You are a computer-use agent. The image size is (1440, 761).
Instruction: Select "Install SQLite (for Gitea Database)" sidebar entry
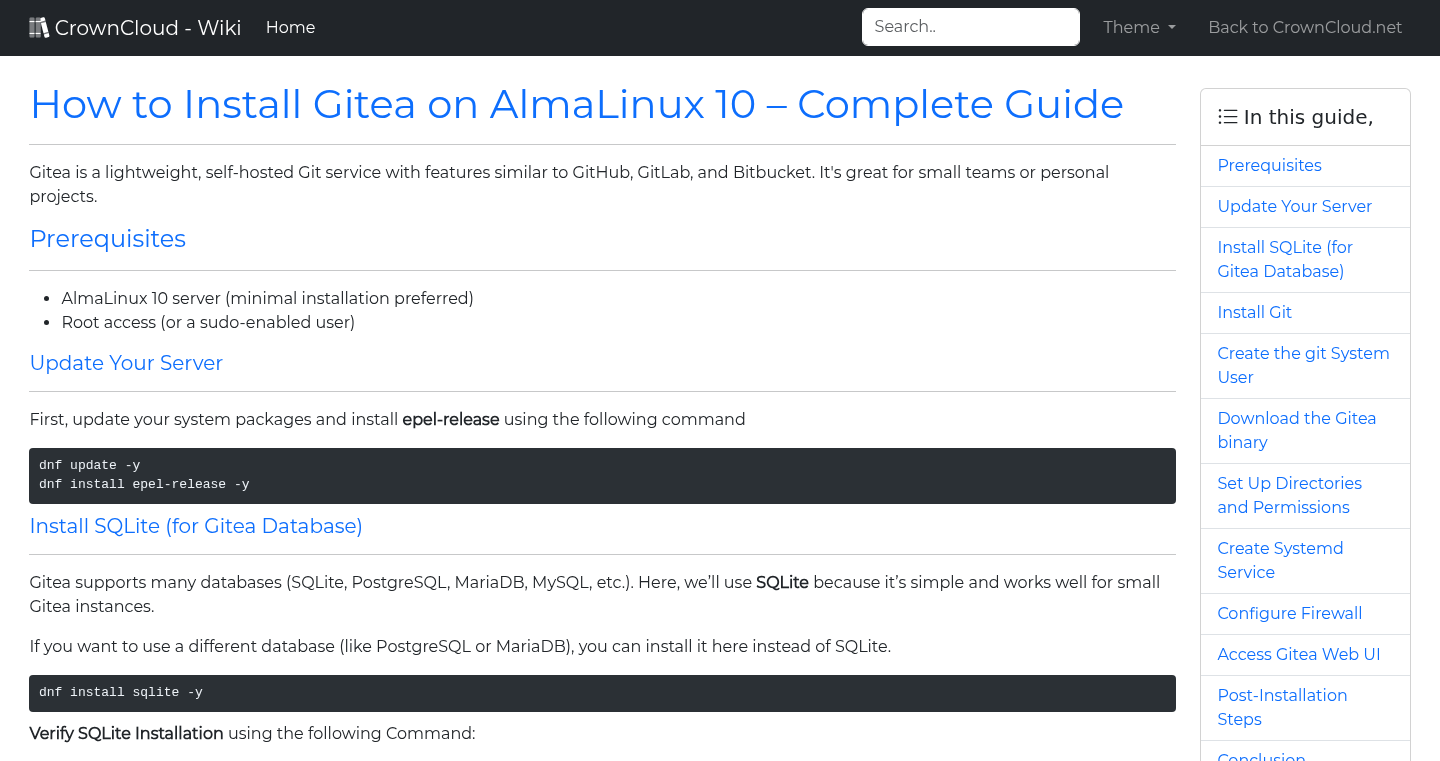pos(1285,259)
